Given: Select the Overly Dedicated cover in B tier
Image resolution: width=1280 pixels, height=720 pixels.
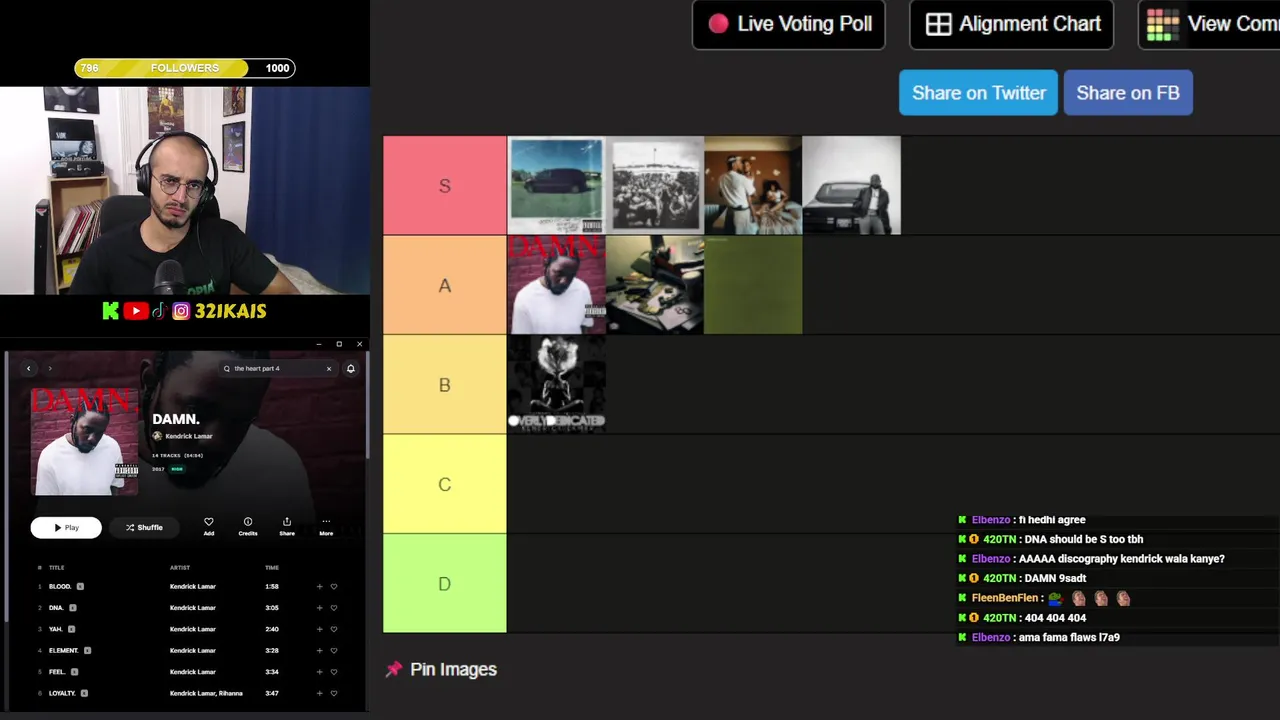Looking at the screenshot, I should click(x=556, y=384).
